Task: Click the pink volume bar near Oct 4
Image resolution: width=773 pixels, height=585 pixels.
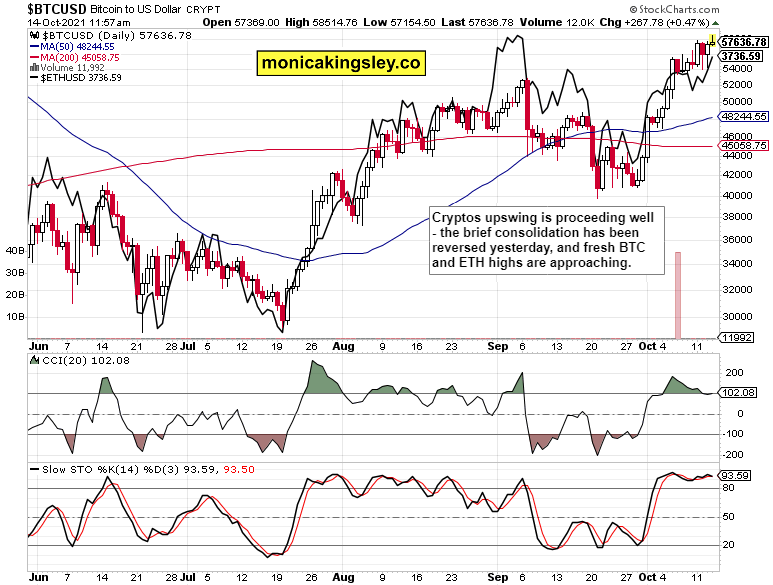Action: pos(678,295)
